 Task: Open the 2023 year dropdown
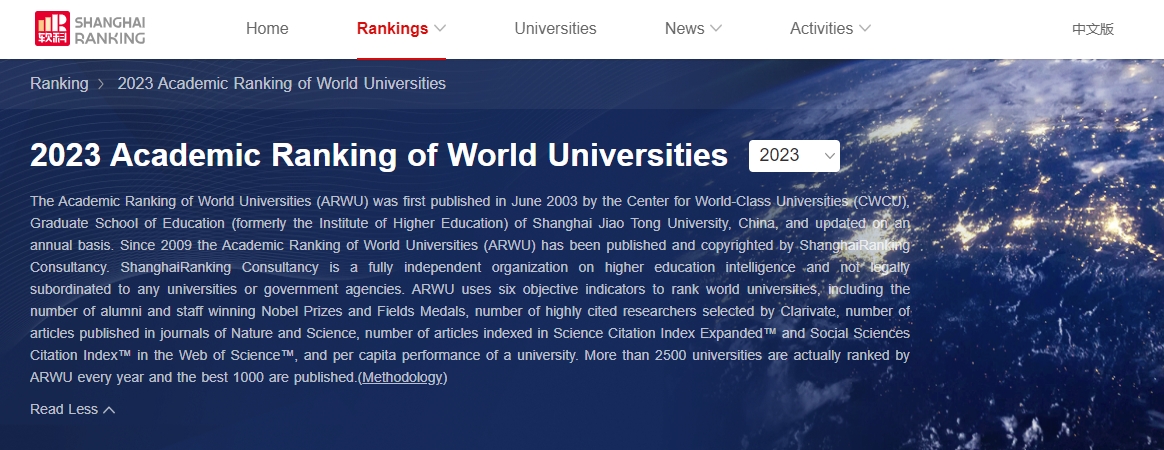pos(794,156)
